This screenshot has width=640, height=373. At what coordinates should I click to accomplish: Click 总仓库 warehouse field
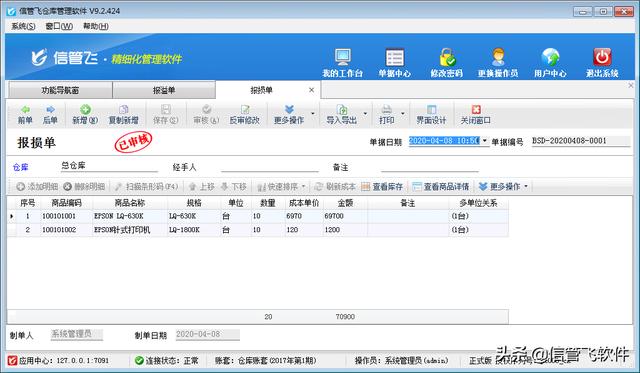(x=109, y=166)
